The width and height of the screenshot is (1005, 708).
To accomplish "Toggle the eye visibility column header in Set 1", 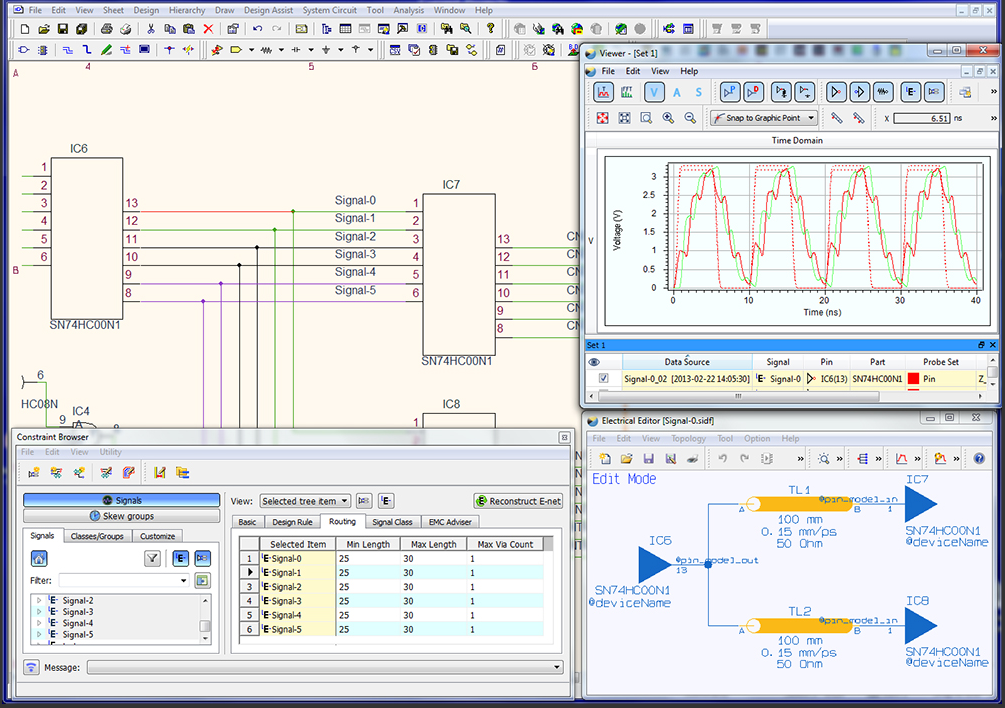I will point(594,362).
